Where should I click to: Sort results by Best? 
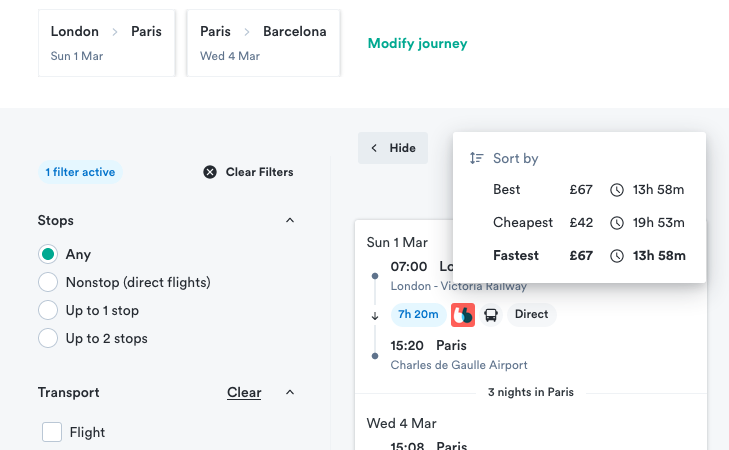click(x=507, y=190)
